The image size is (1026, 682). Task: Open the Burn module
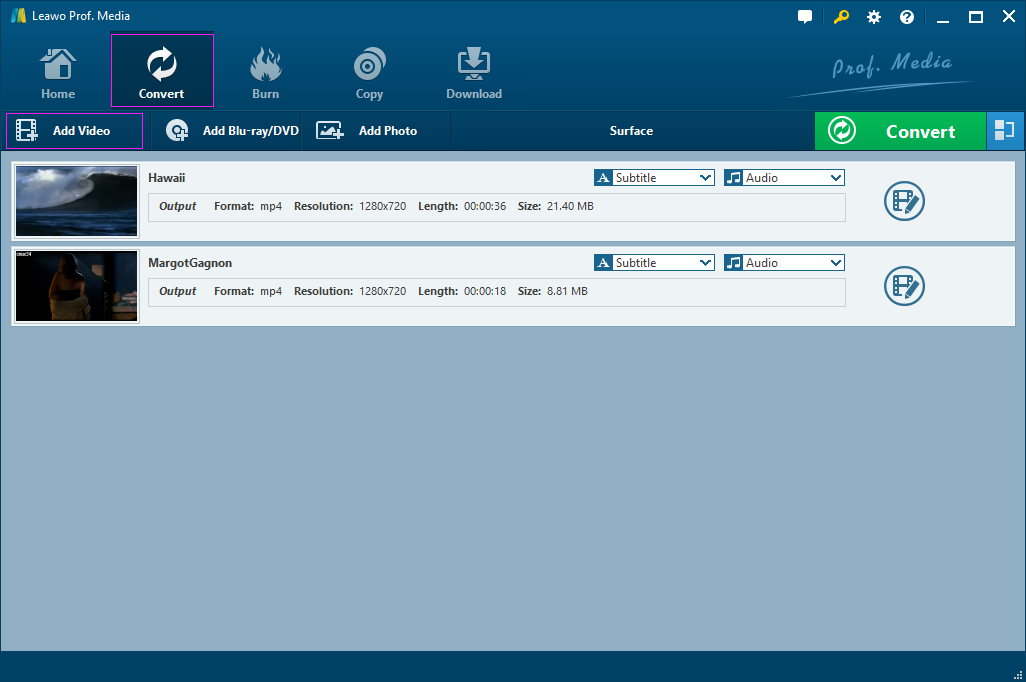(x=265, y=73)
